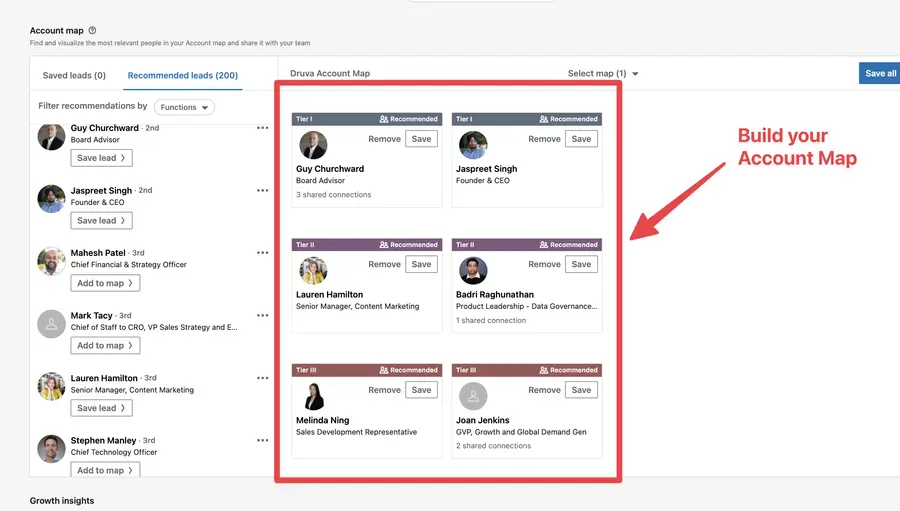Switch to Recommended leads (200) tab
Image resolution: width=900 pixels, height=511 pixels.
183,75
